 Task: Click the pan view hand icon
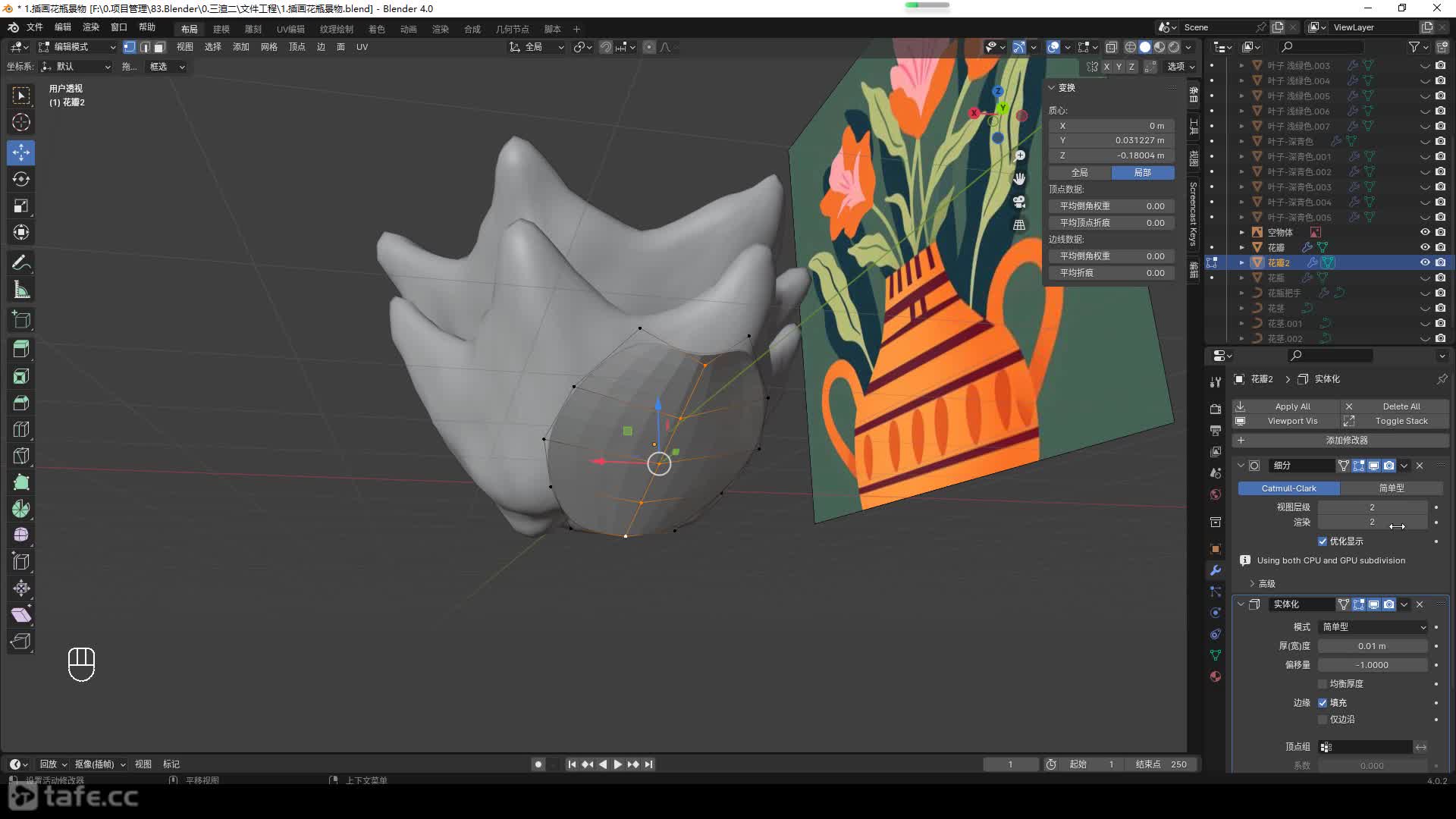click(1020, 179)
